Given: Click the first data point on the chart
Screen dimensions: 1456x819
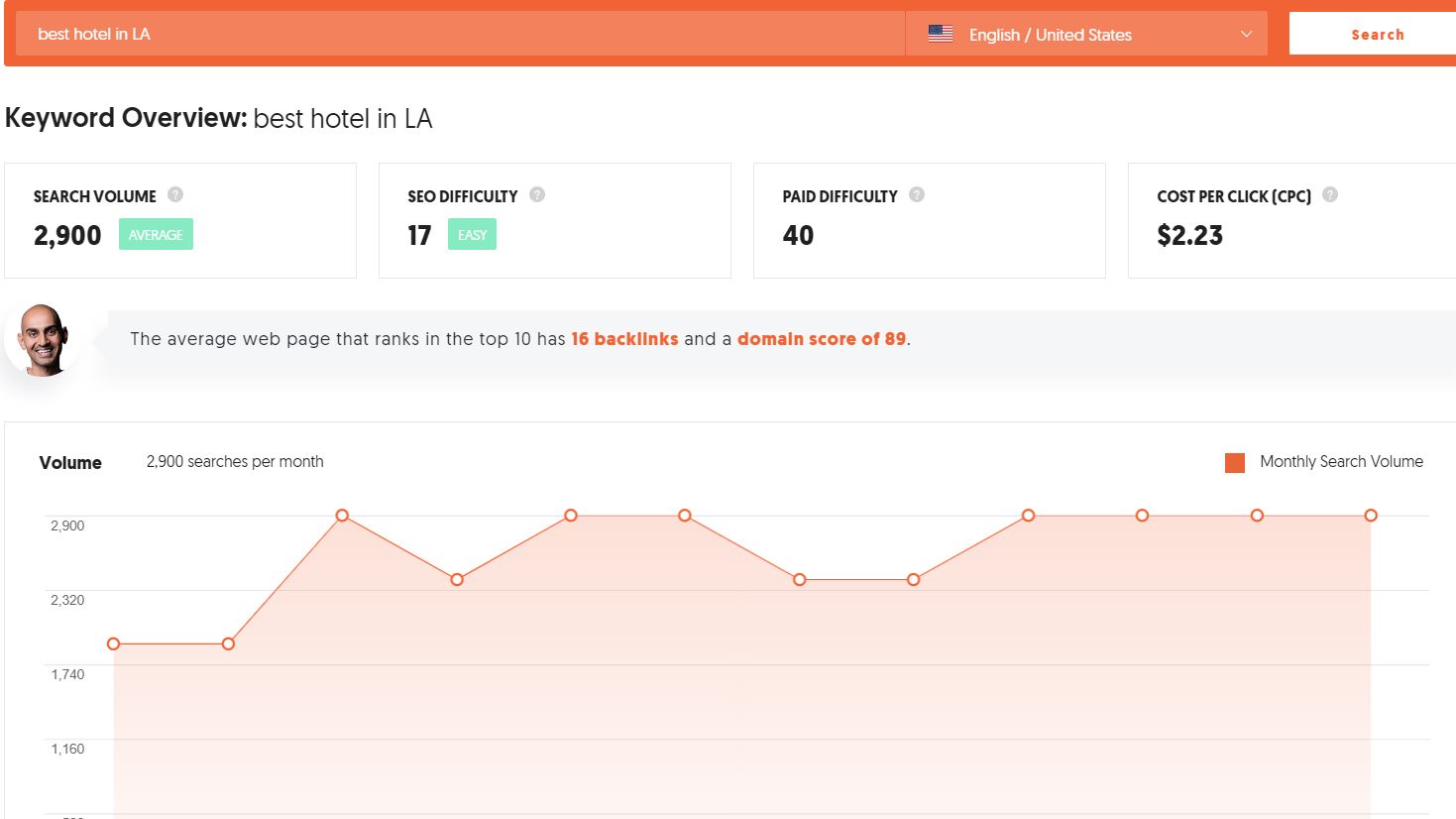Looking at the screenshot, I should [114, 643].
